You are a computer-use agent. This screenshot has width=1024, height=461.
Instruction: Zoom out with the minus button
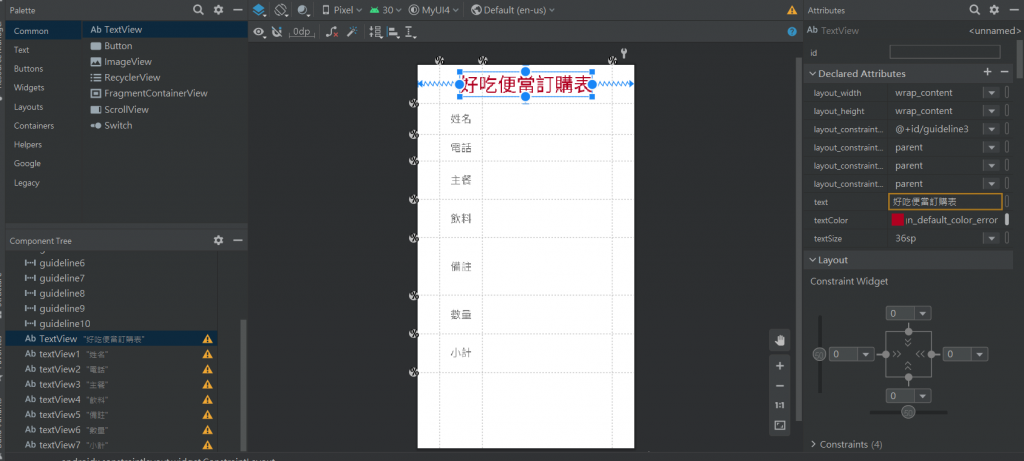click(x=780, y=385)
